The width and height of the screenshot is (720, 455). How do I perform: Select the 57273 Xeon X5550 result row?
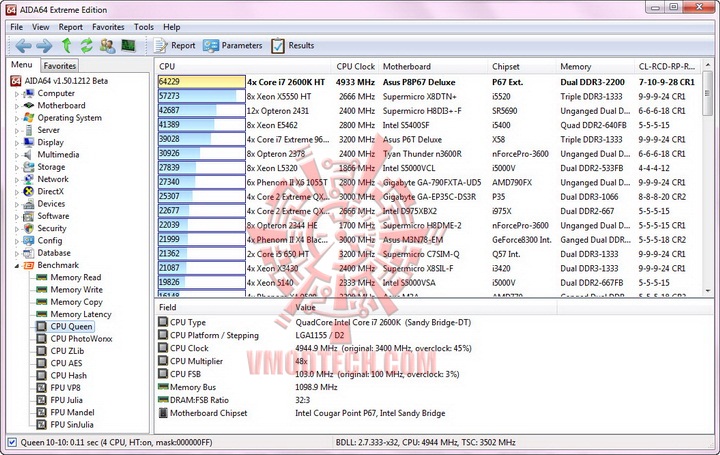point(428,96)
